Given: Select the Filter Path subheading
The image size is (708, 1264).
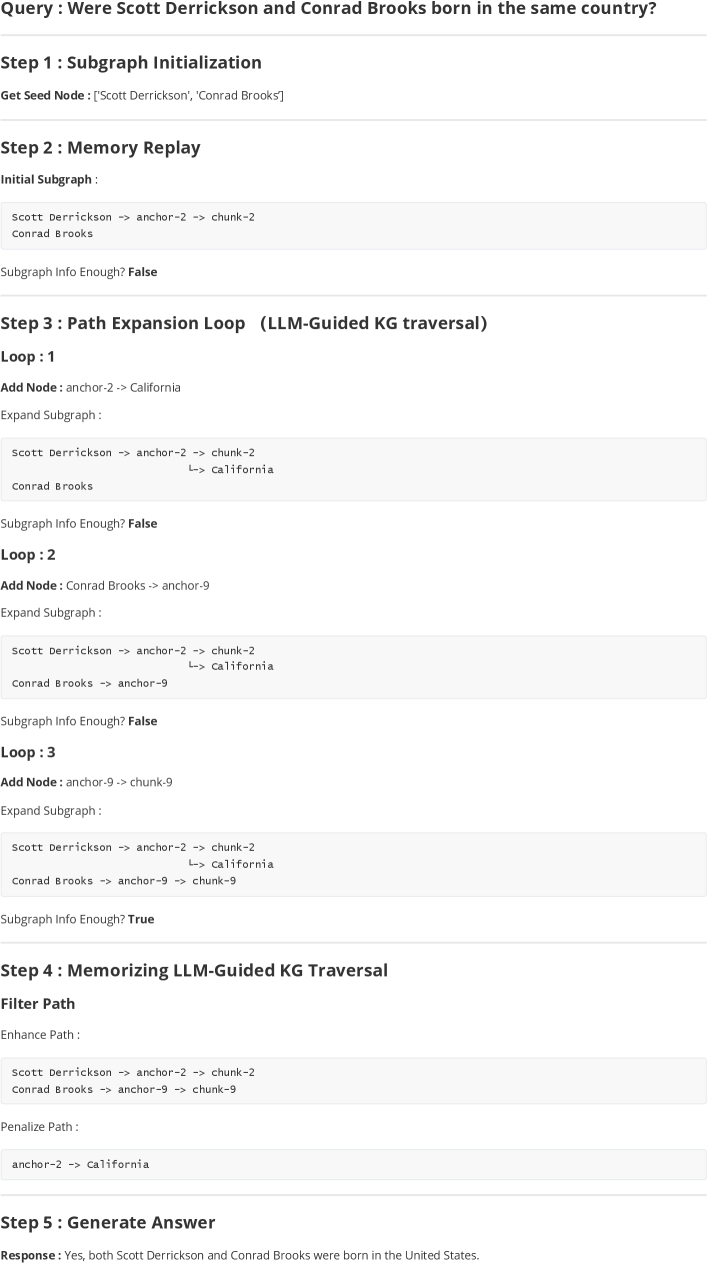Looking at the screenshot, I should (x=38, y=1003).
